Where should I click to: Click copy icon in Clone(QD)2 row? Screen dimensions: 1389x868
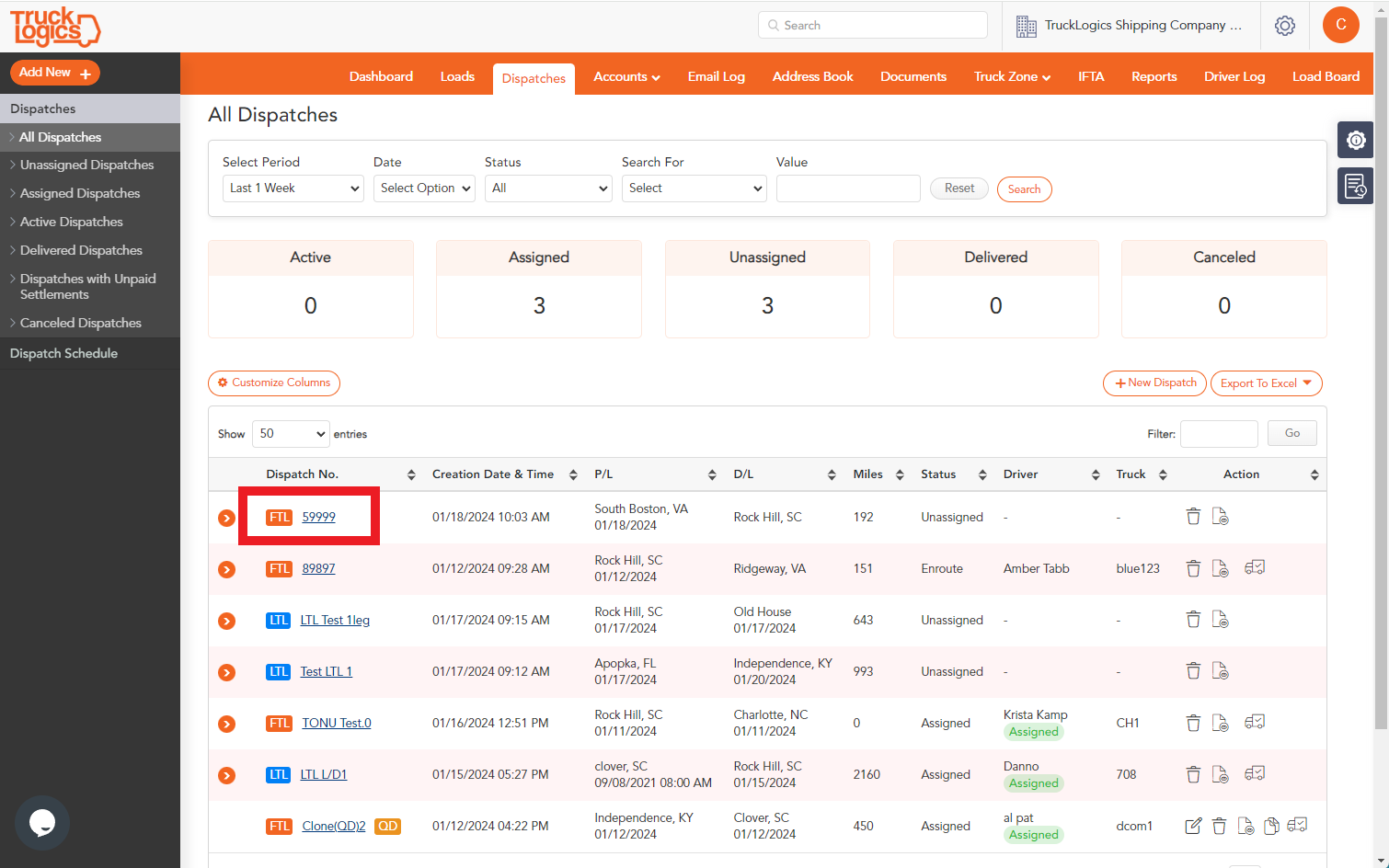(1271, 826)
